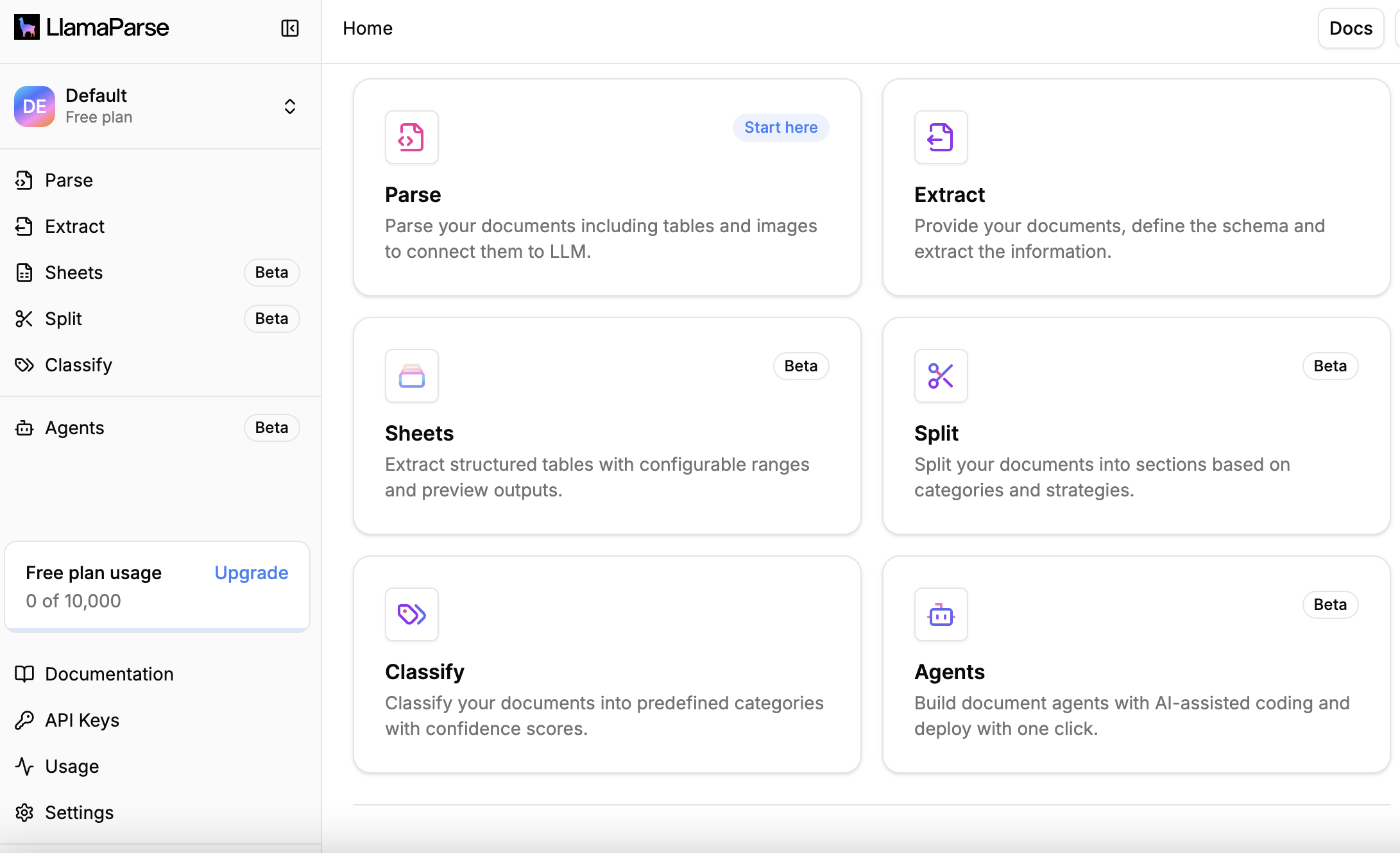The width and height of the screenshot is (1400, 853).
Task: Click the Agents robot sidebar icon
Action: 24,428
